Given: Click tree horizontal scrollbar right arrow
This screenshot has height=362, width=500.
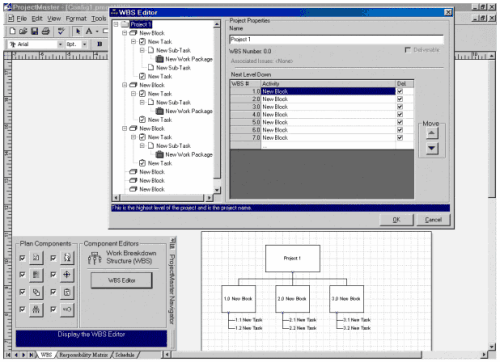Looking at the screenshot, I should coord(209,197).
